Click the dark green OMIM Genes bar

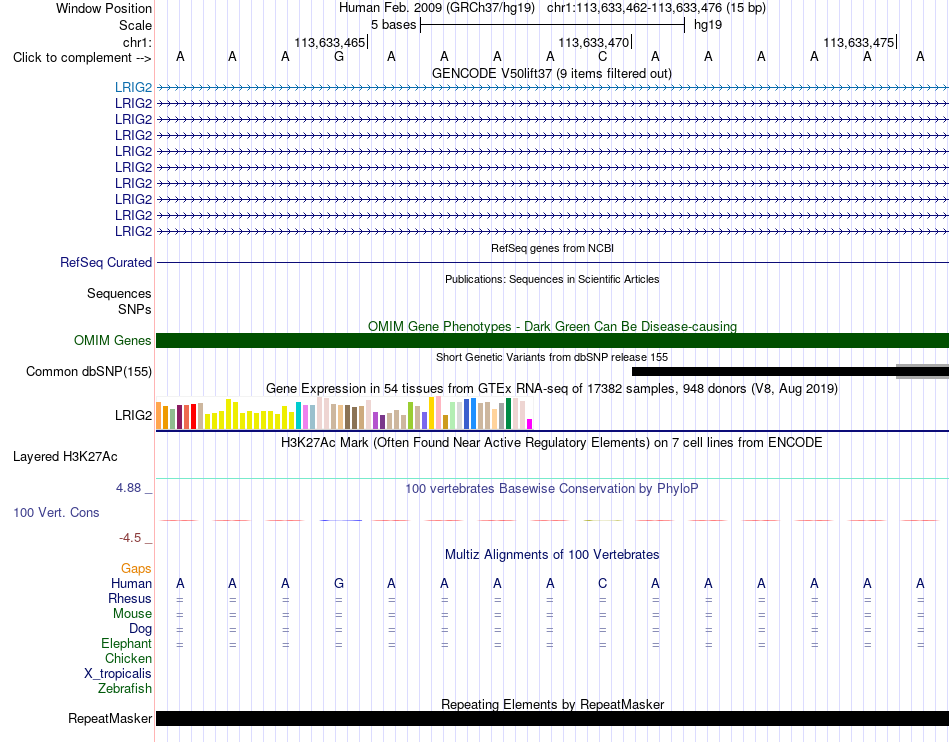click(552, 340)
